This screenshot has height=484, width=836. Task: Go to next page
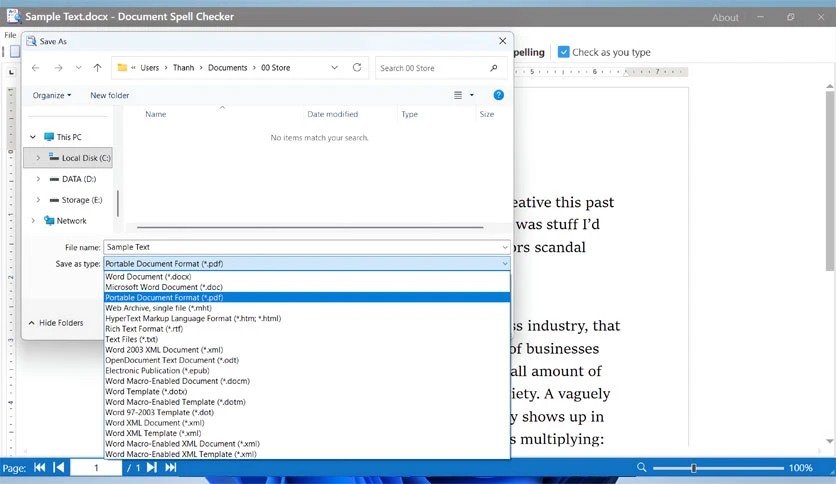tap(151, 467)
